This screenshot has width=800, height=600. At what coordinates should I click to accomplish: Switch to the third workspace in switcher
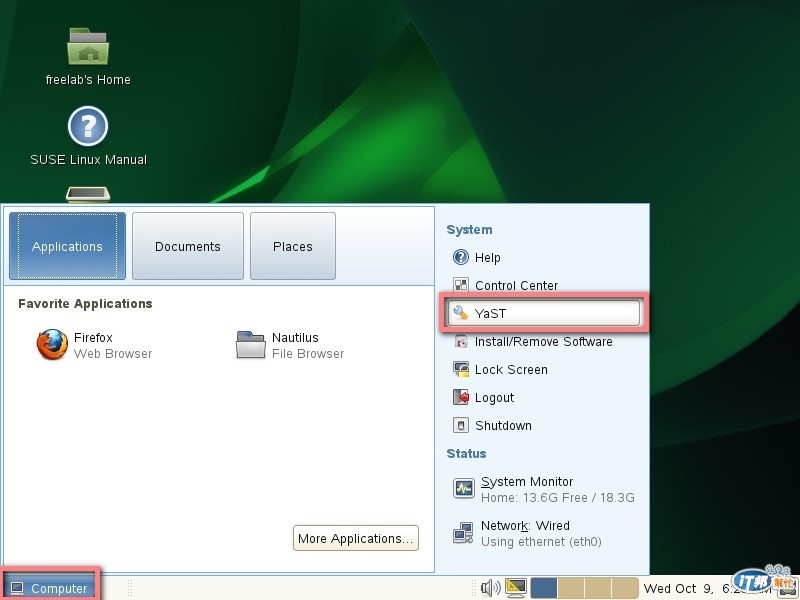598,588
